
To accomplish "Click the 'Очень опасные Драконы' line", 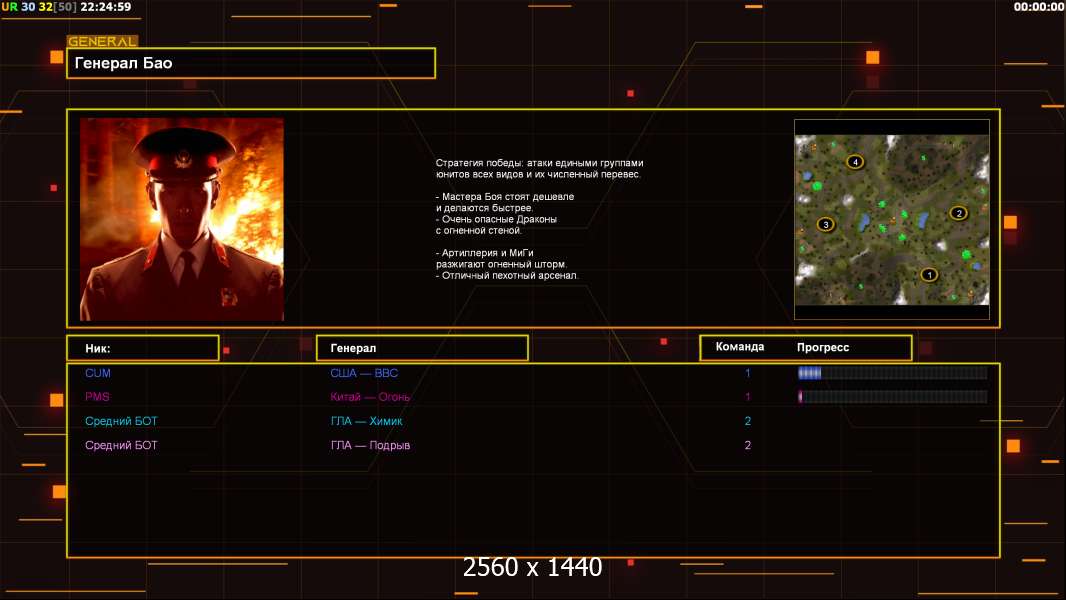I will coord(496,219).
